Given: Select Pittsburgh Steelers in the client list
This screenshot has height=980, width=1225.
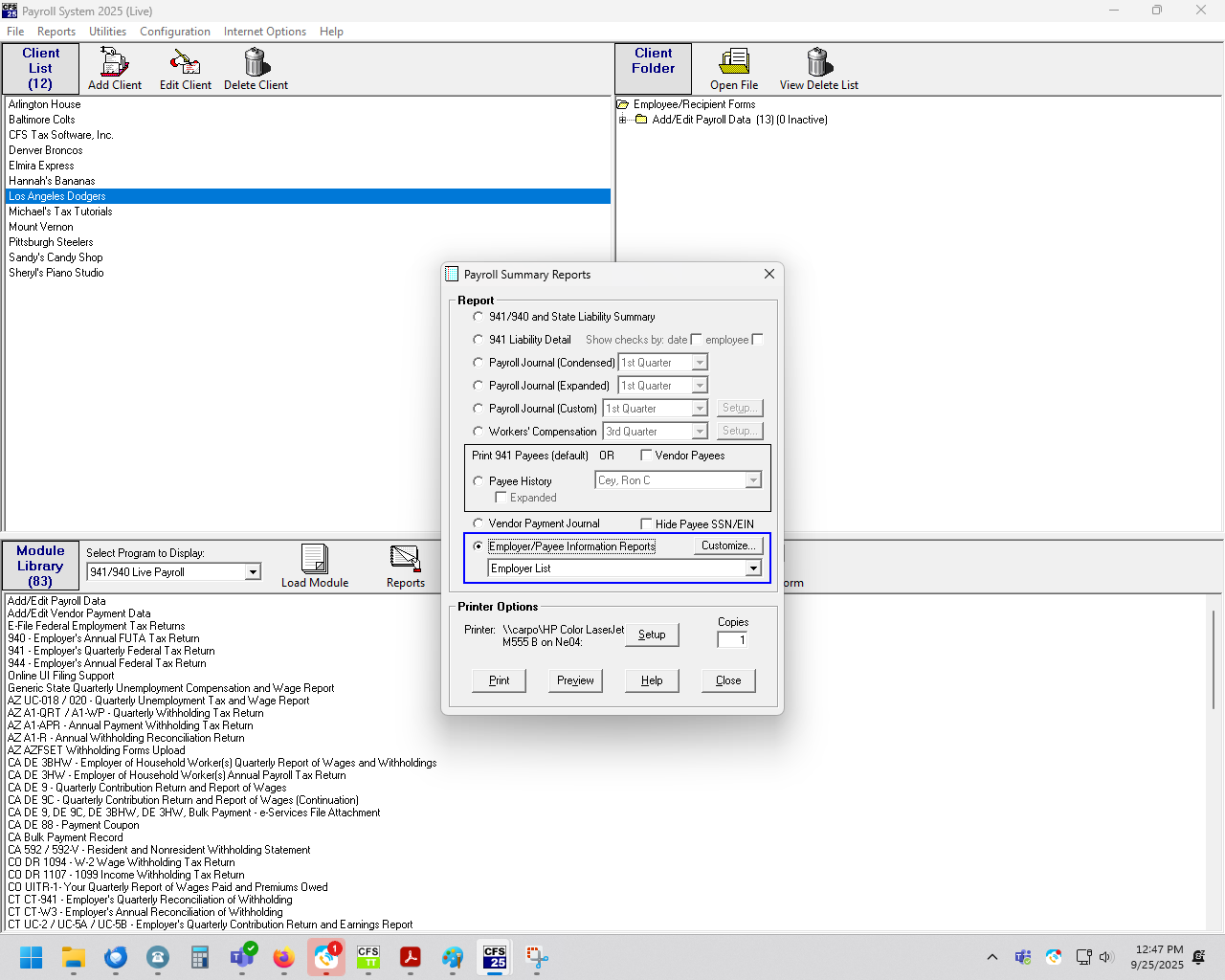Looking at the screenshot, I should (x=307, y=242).
